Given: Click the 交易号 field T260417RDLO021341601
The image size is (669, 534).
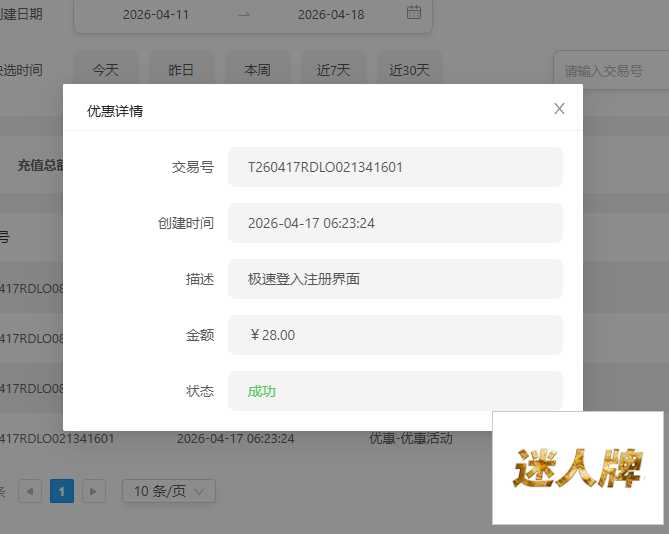Looking at the screenshot, I should [395, 167].
